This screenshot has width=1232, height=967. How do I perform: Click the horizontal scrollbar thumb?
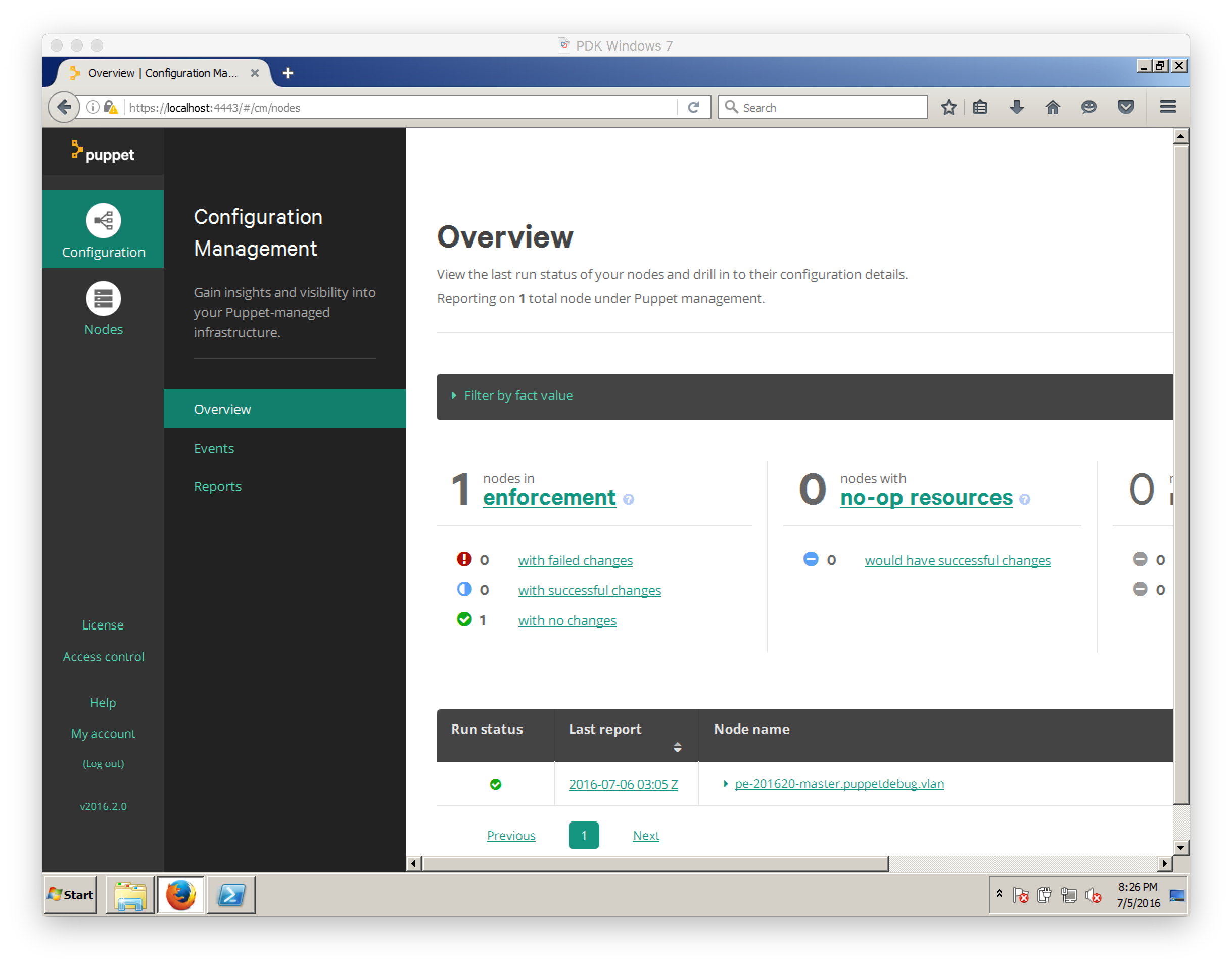coord(655,863)
